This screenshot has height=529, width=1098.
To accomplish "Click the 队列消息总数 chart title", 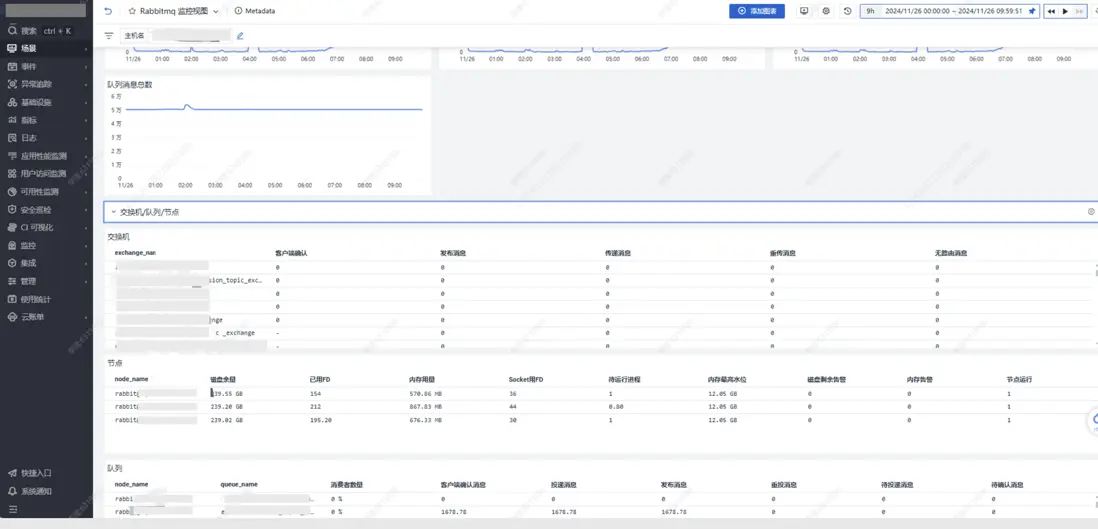I will [130, 84].
